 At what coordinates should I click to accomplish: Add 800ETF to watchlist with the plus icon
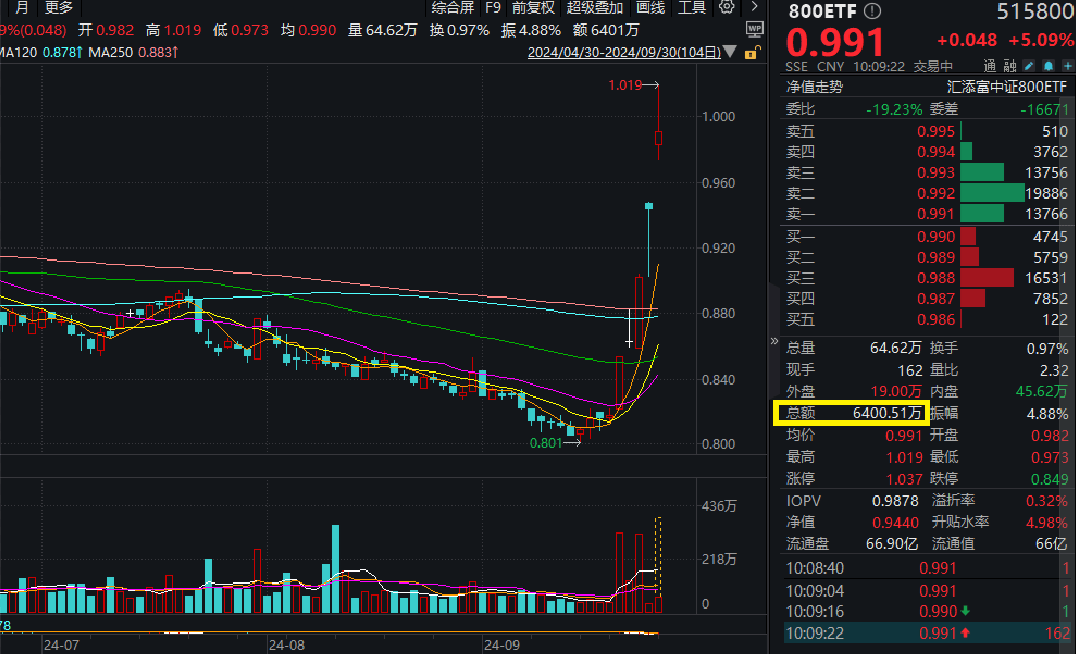tap(1067, 65)
